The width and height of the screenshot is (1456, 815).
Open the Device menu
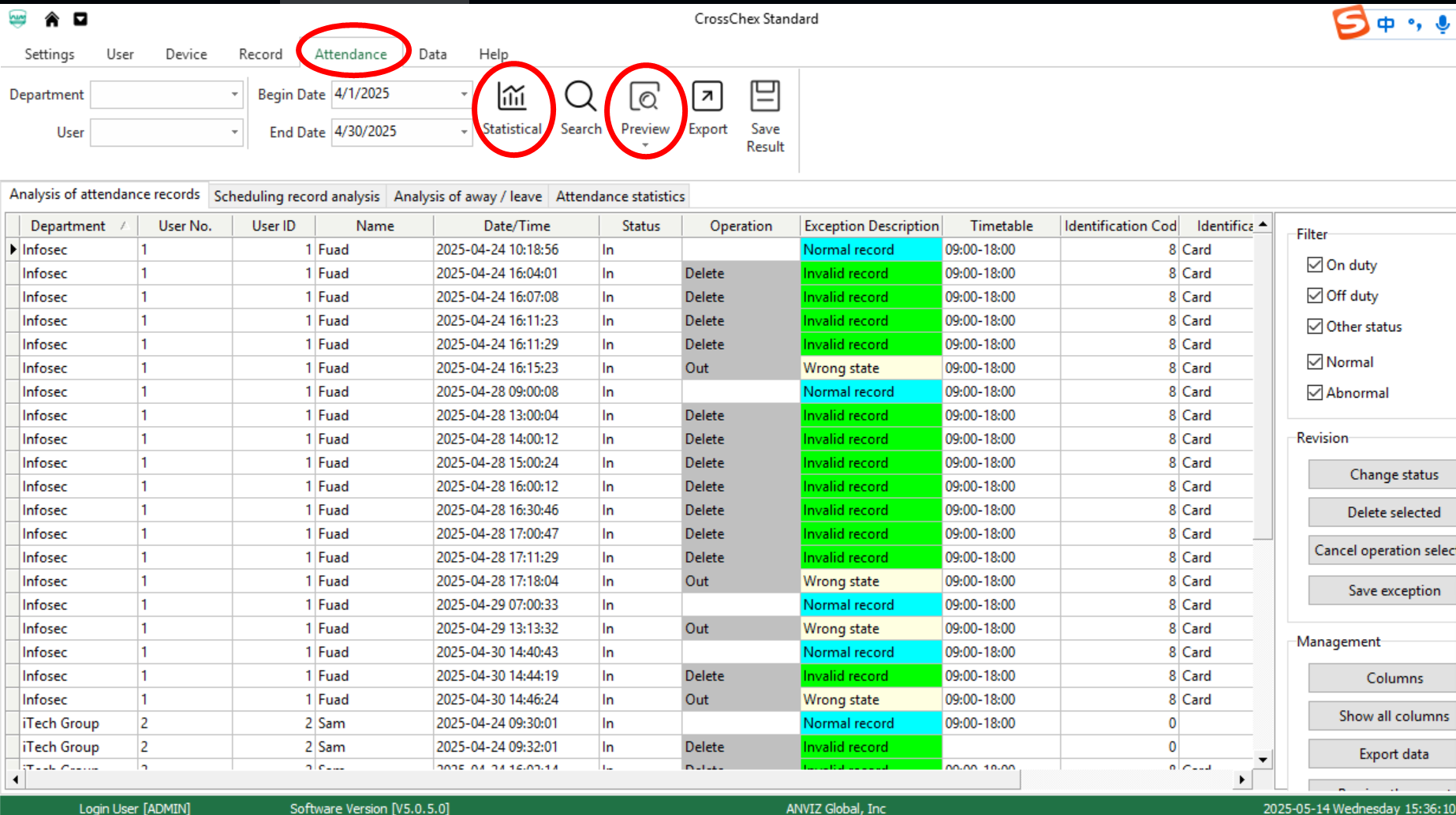pos(186,54)
